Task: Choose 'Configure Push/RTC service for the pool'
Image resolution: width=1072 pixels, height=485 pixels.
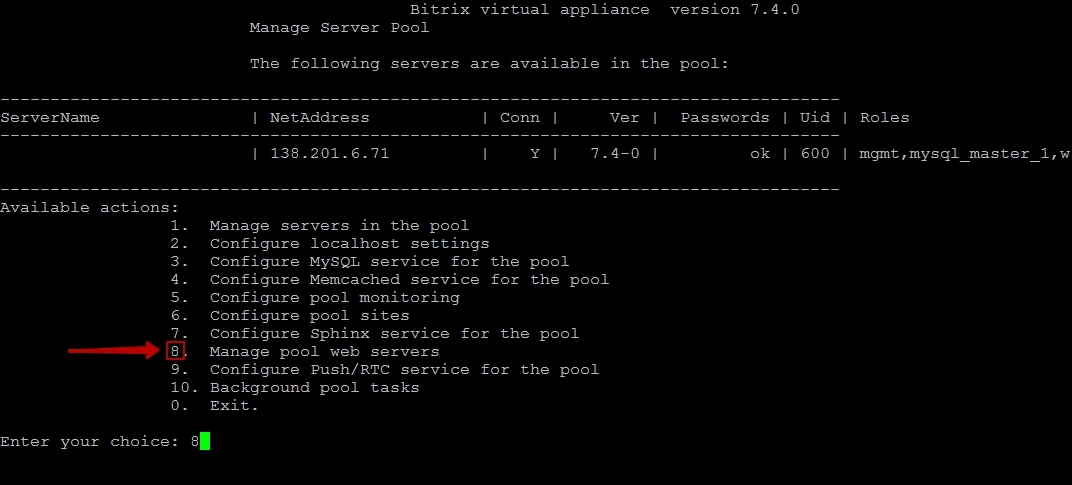Action: coord(404,369)
